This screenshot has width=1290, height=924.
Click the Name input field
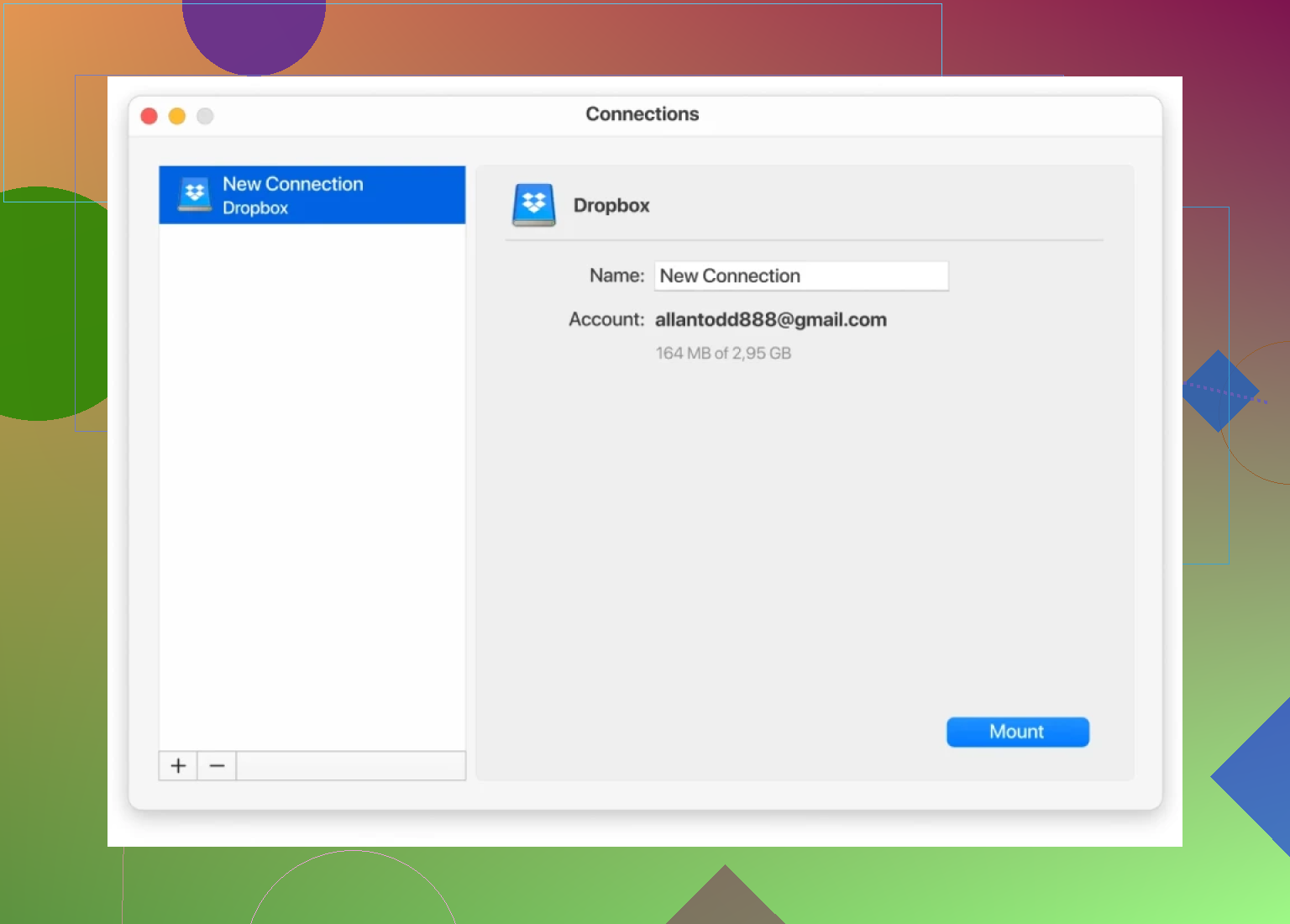click(801, 276)
